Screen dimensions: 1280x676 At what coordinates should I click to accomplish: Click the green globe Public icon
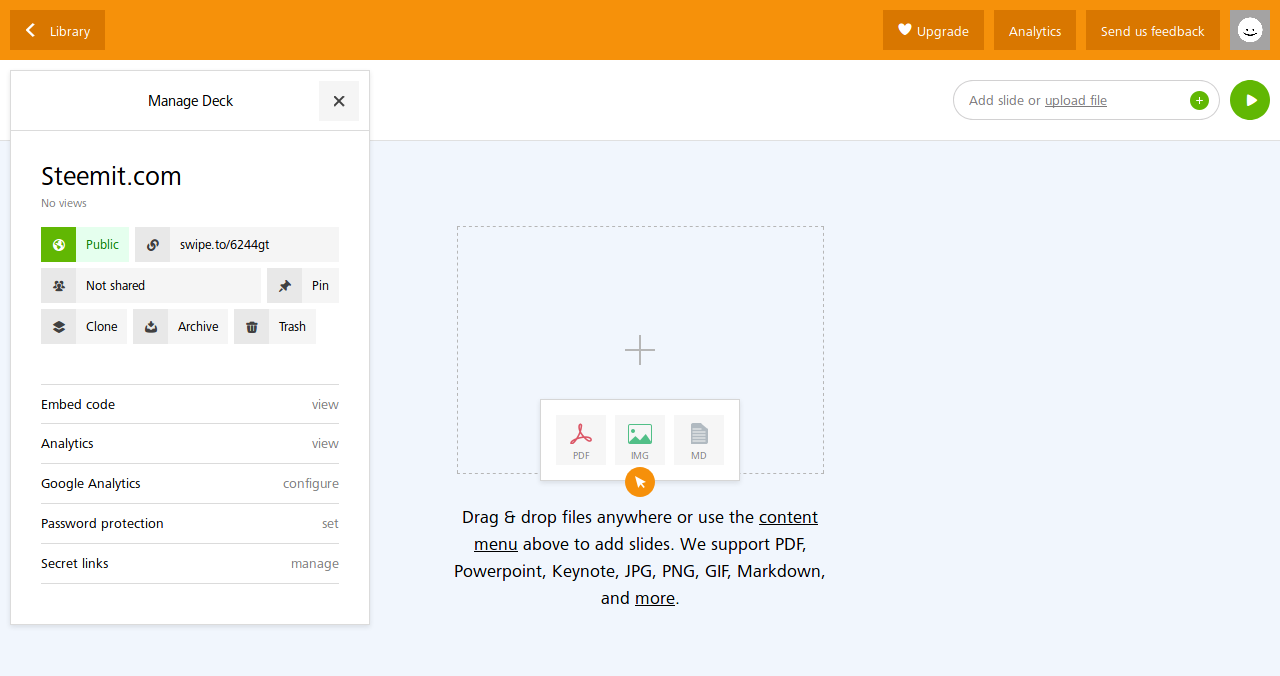(x=58, y=245)
